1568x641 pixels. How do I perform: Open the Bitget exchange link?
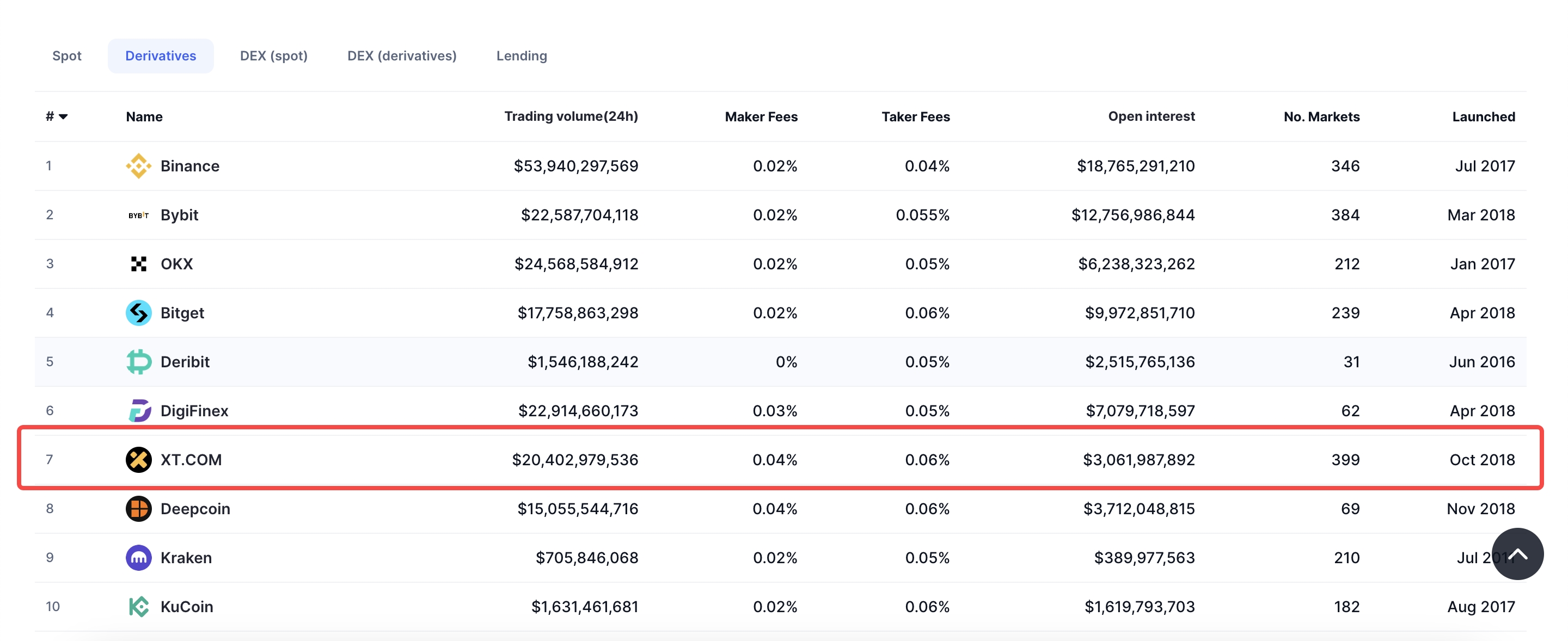coord(182,313)
